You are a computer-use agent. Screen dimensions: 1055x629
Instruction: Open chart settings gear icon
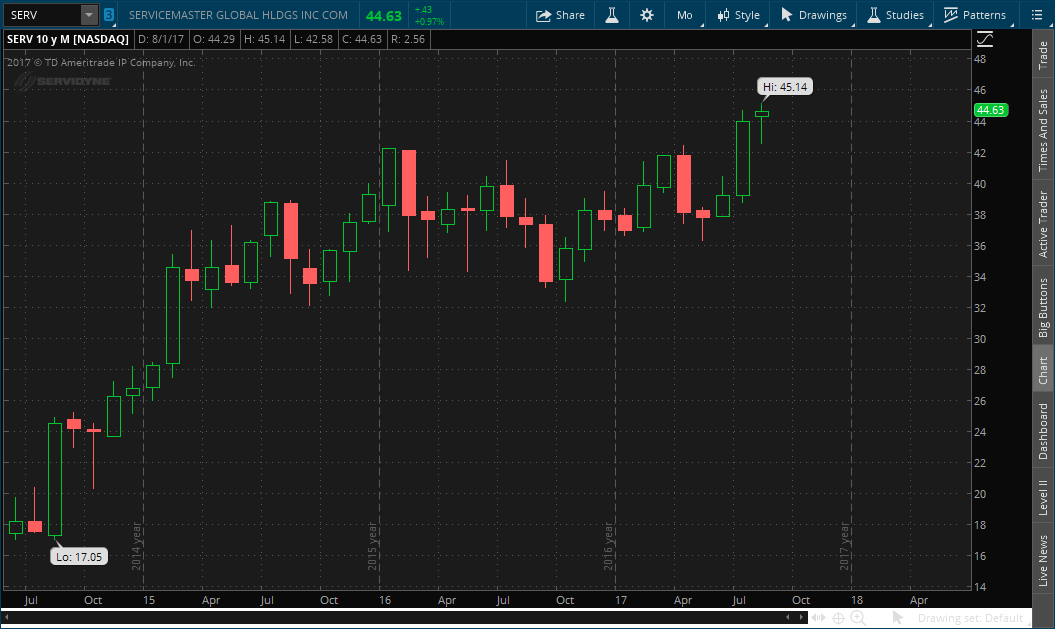pyautogui.click(x=647, y=15)
